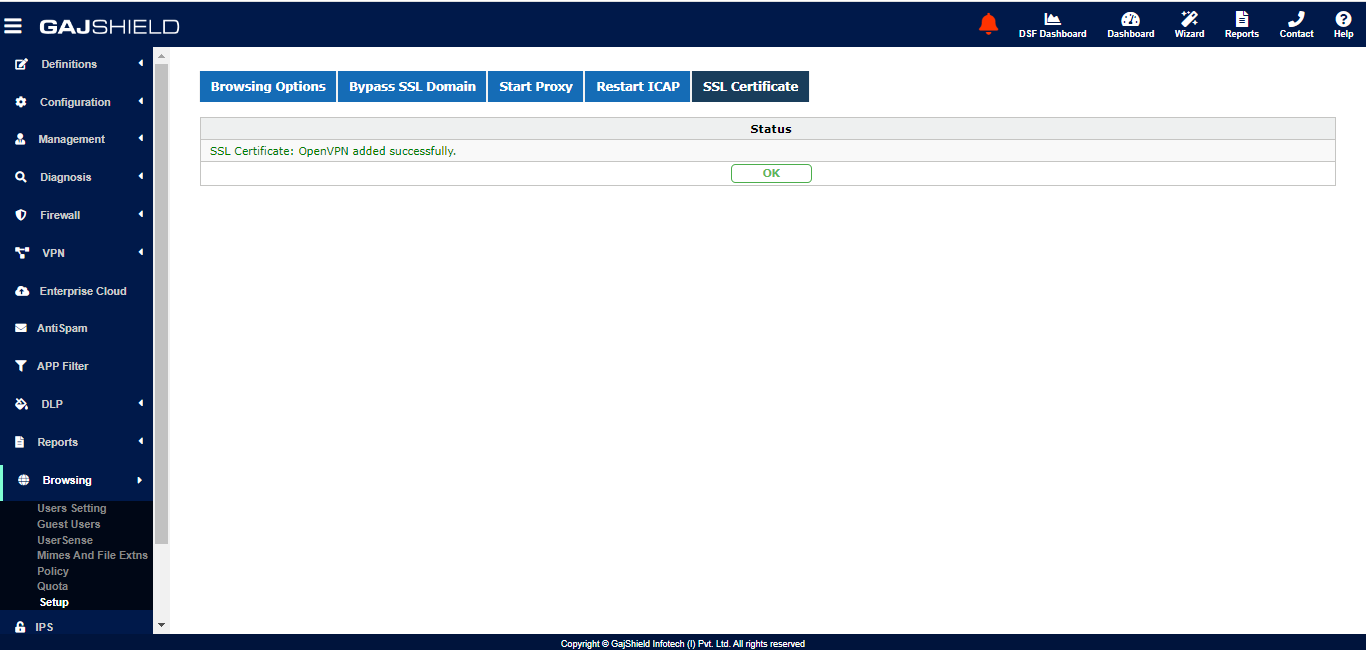Open Policy submenu link
1366x650 pixels.
pos(53,571)
